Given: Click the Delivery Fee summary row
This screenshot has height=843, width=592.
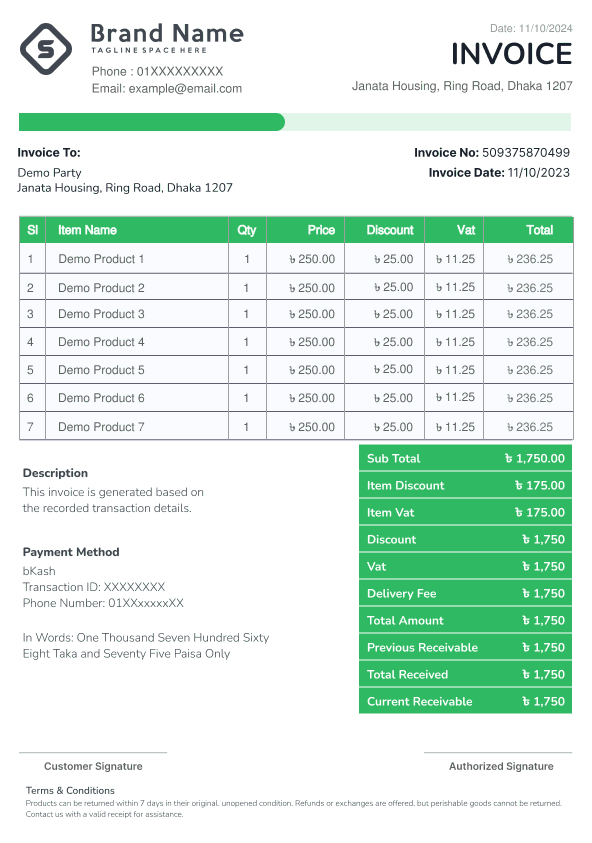Looking at the screenshot, I should 465,594.
